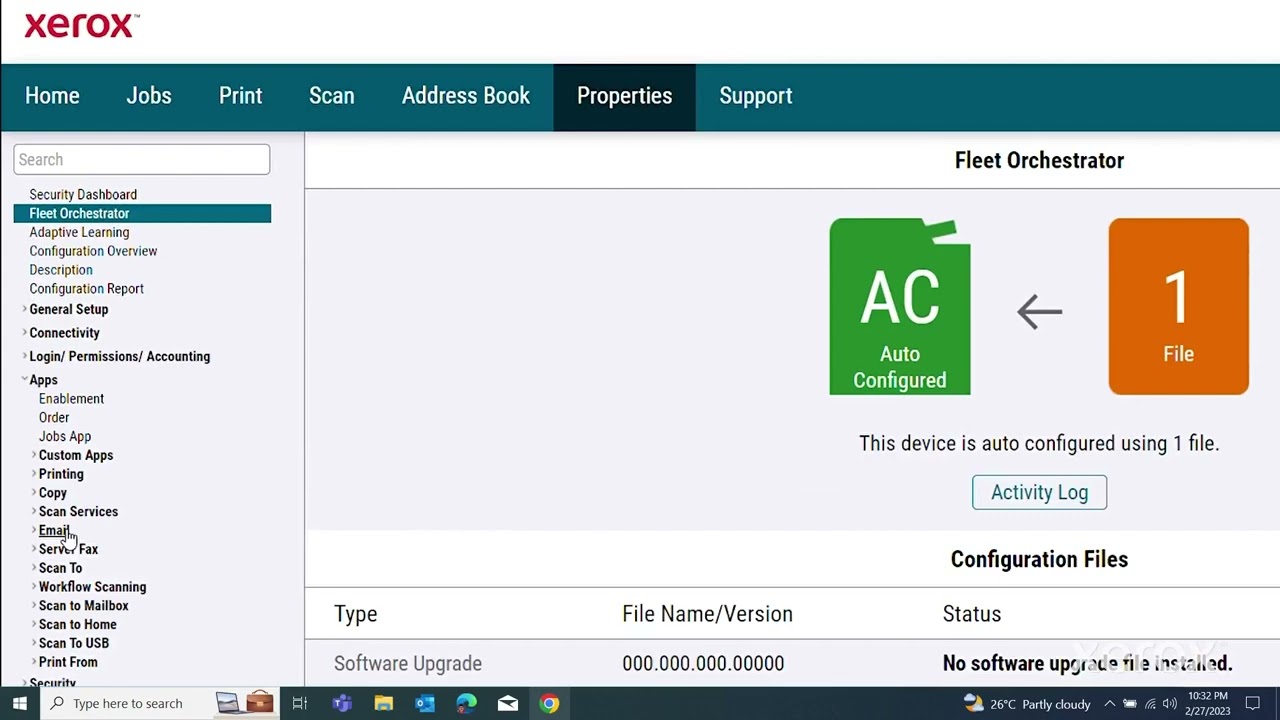Open Microsoft Edge from the taskbar
This screenshot has width=1280, height=720.
click(467, 703)
